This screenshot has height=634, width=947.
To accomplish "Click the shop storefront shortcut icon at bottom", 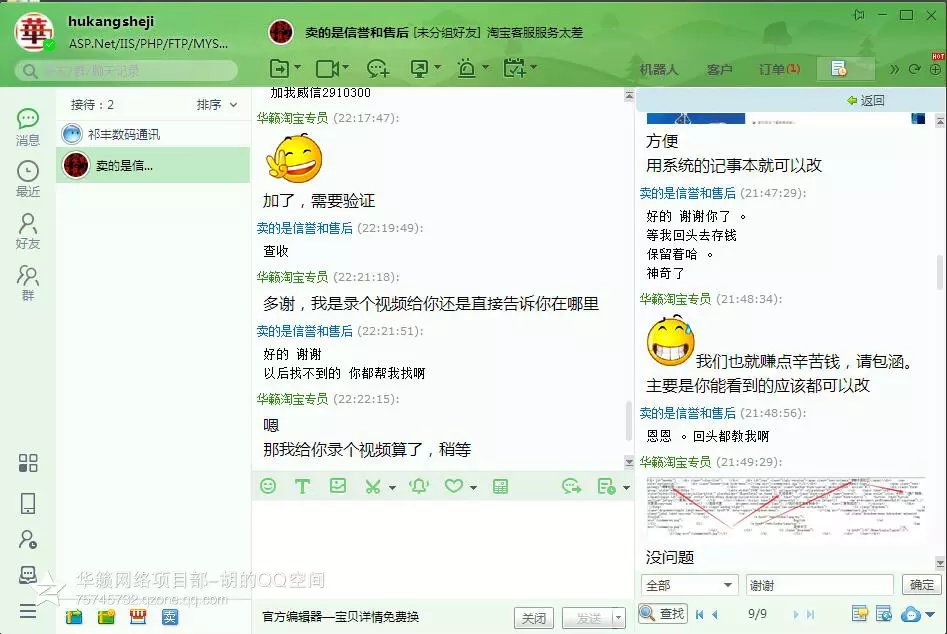I will (138, 616).
